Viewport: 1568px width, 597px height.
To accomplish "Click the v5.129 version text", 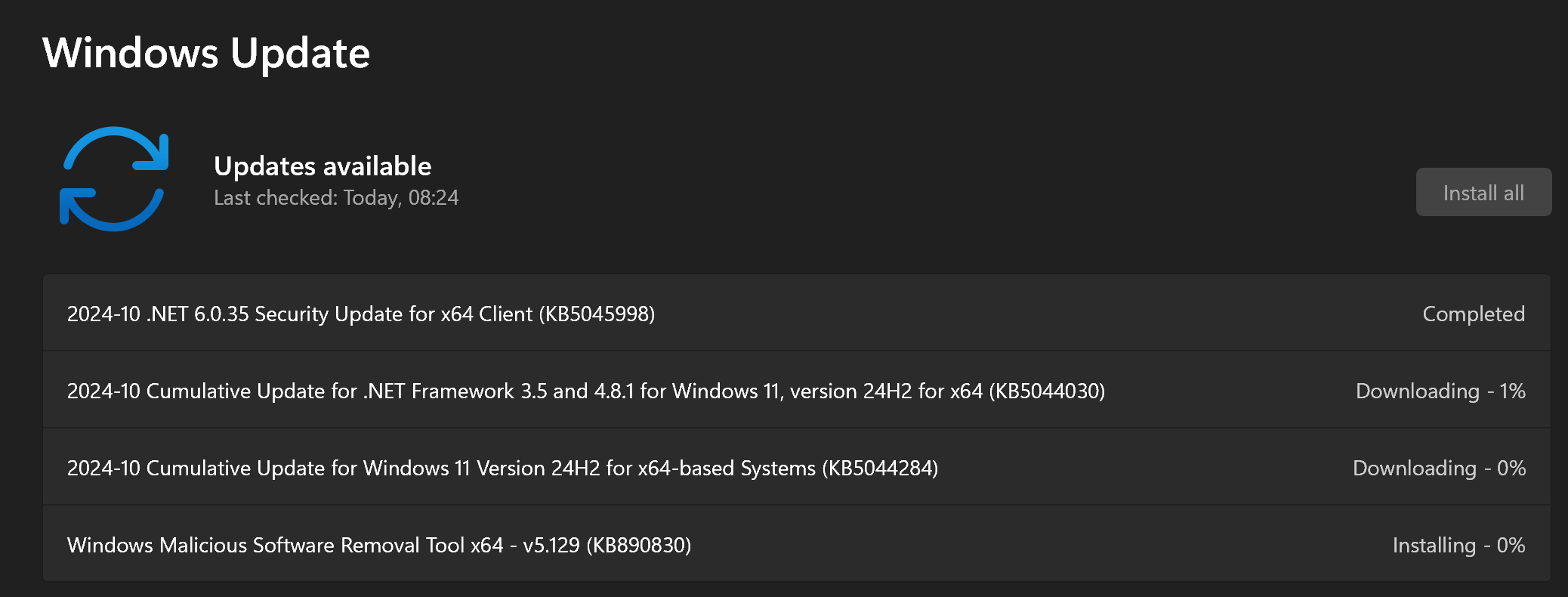I will [551, 546].
